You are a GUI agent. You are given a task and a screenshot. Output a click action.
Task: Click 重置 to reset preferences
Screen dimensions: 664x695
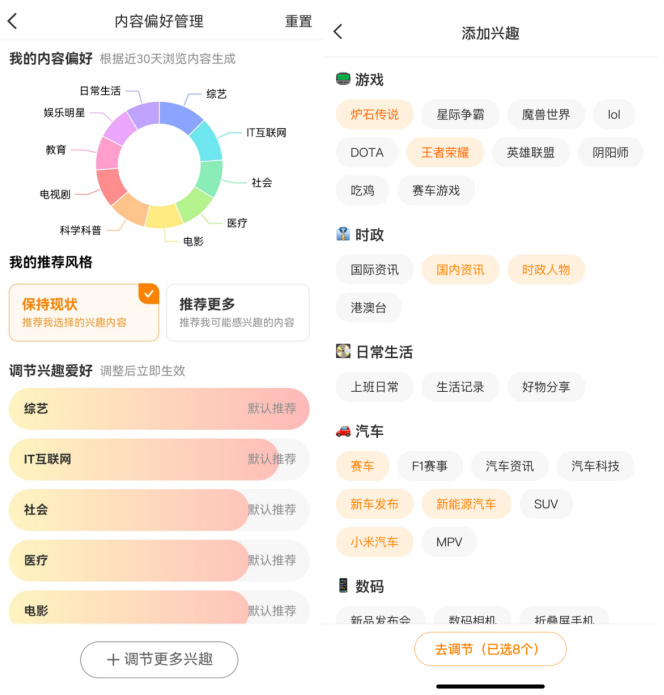(298, 21)
